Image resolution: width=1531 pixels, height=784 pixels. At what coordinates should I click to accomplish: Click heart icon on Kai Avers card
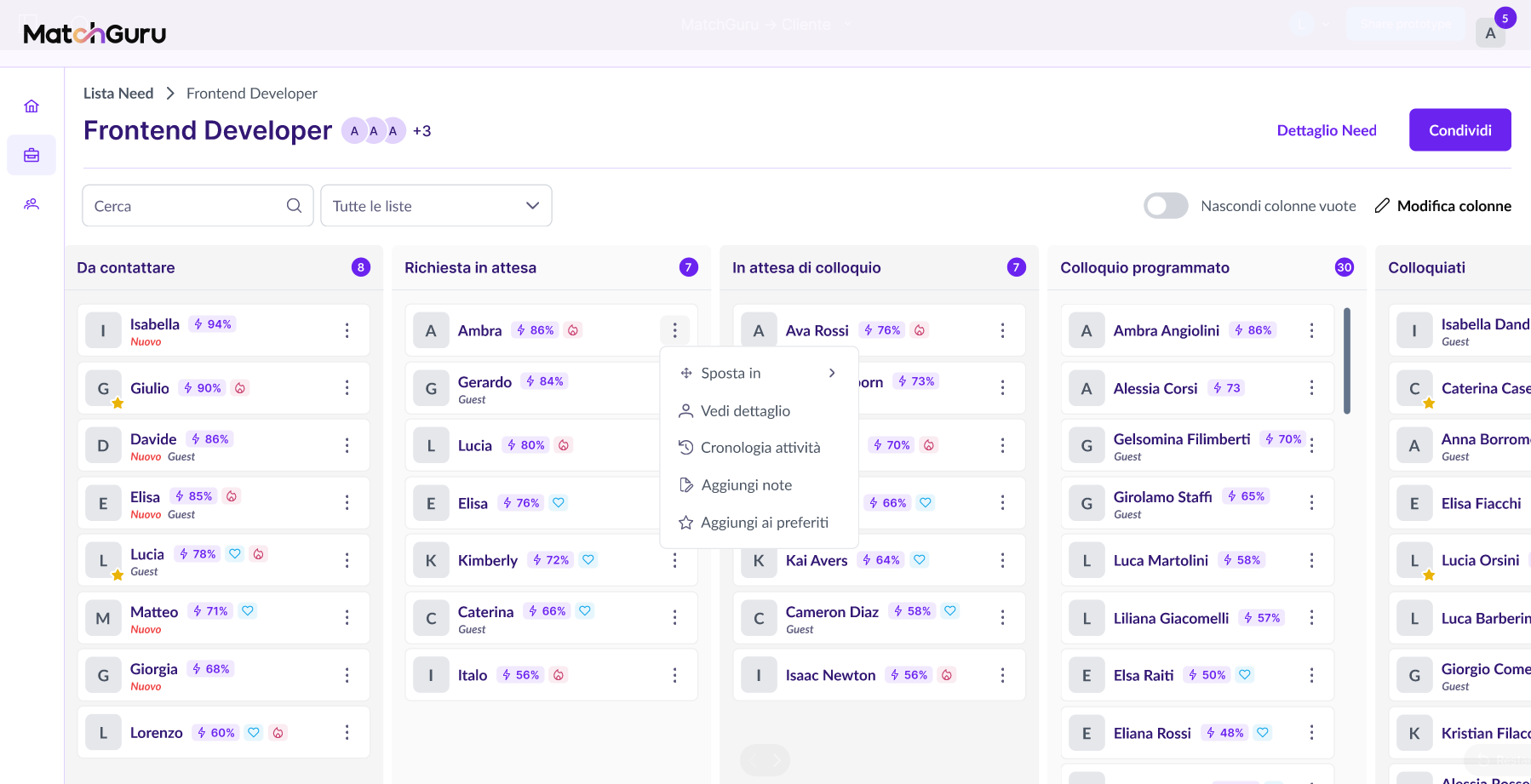pos(920,560)
